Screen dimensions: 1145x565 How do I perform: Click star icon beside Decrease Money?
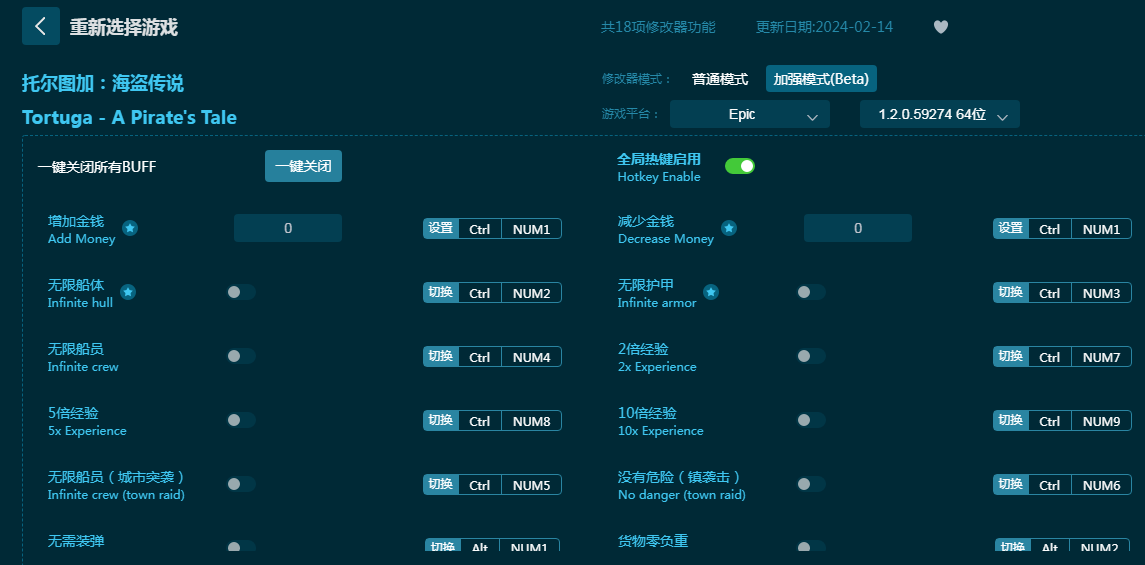coord(729,228)
